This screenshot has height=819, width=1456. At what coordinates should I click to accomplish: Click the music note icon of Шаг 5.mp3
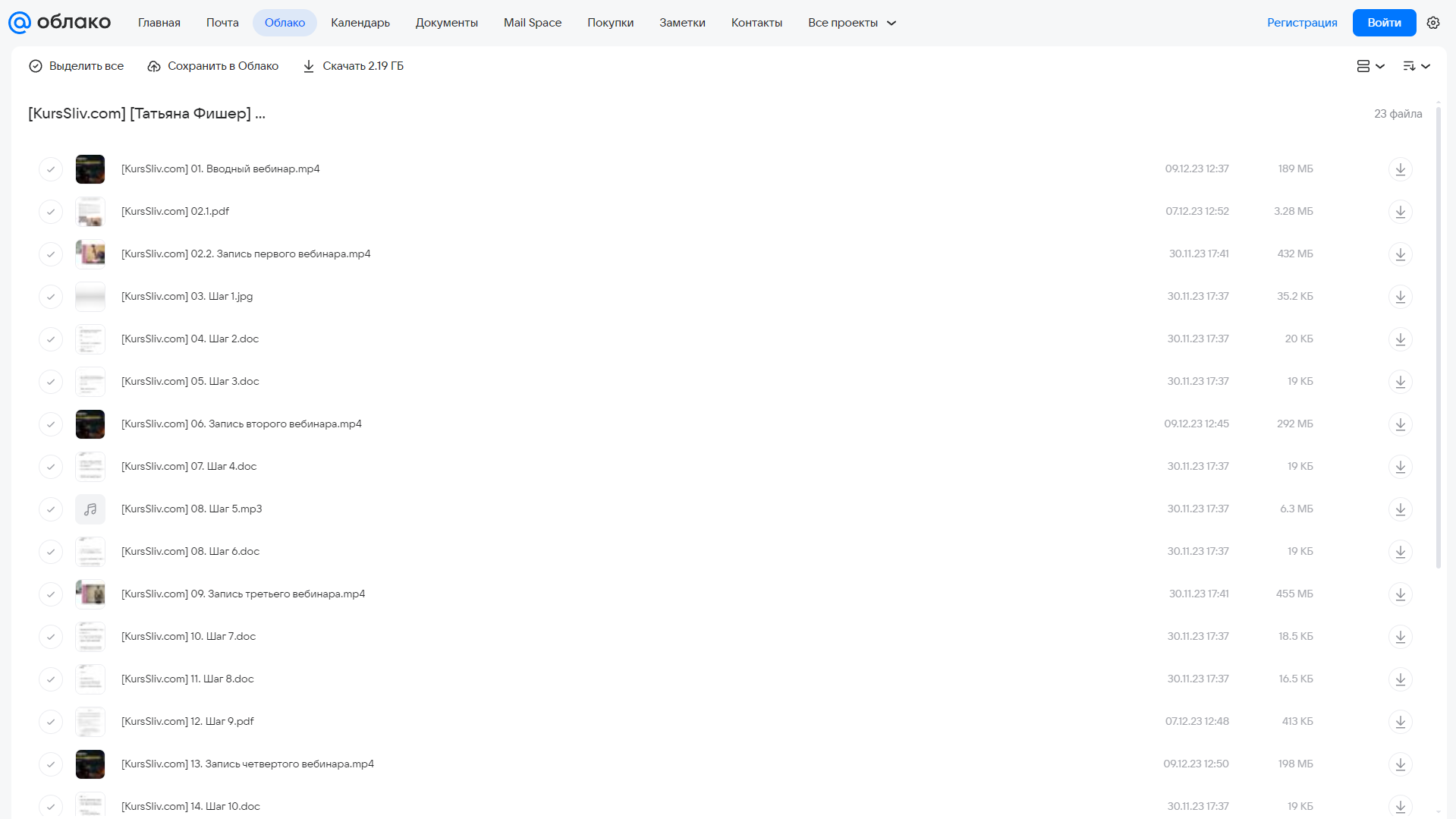pos(90,509)
